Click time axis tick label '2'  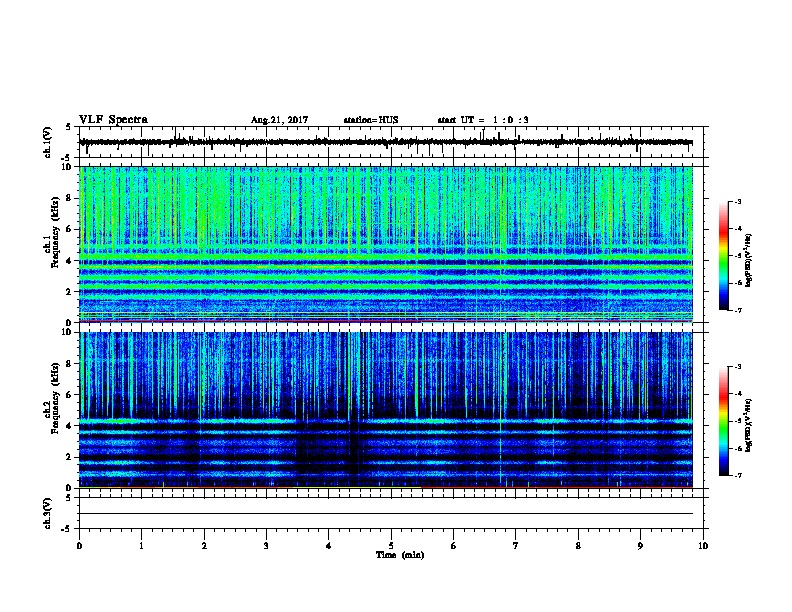(204, 546)
